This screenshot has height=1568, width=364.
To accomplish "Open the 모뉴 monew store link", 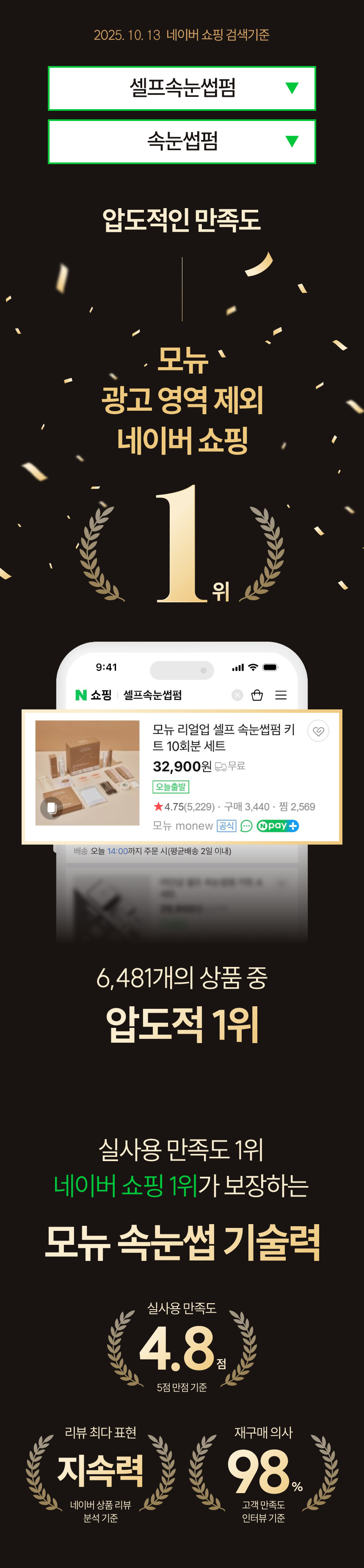I will [x=182, y=826].
